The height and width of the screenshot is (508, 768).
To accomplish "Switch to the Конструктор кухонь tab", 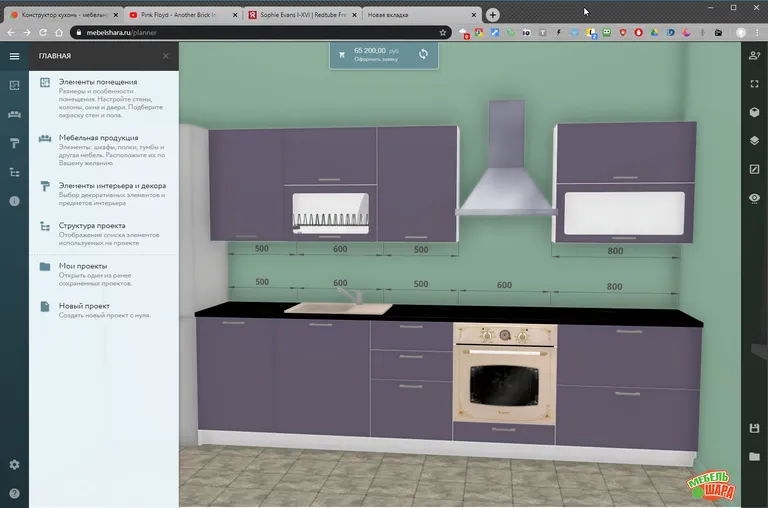I will click(x=63, y=15).
